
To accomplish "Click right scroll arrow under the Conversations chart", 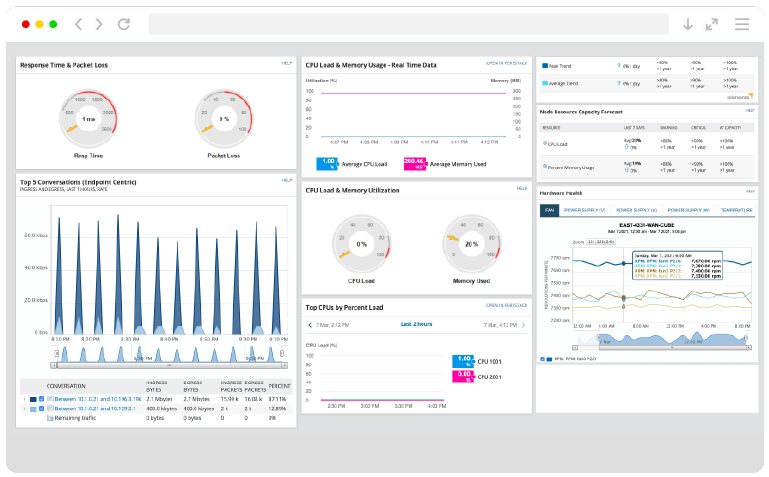I will [x=284, y=365].
